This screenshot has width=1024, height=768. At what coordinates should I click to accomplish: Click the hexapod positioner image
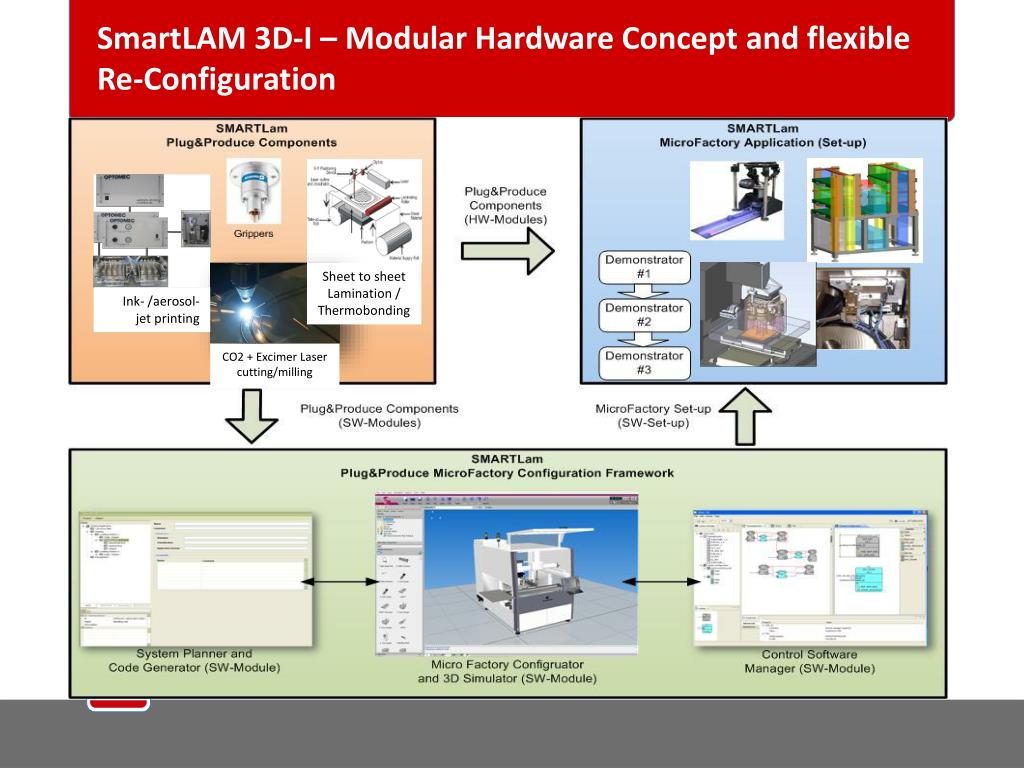click(x=737, y=201)
